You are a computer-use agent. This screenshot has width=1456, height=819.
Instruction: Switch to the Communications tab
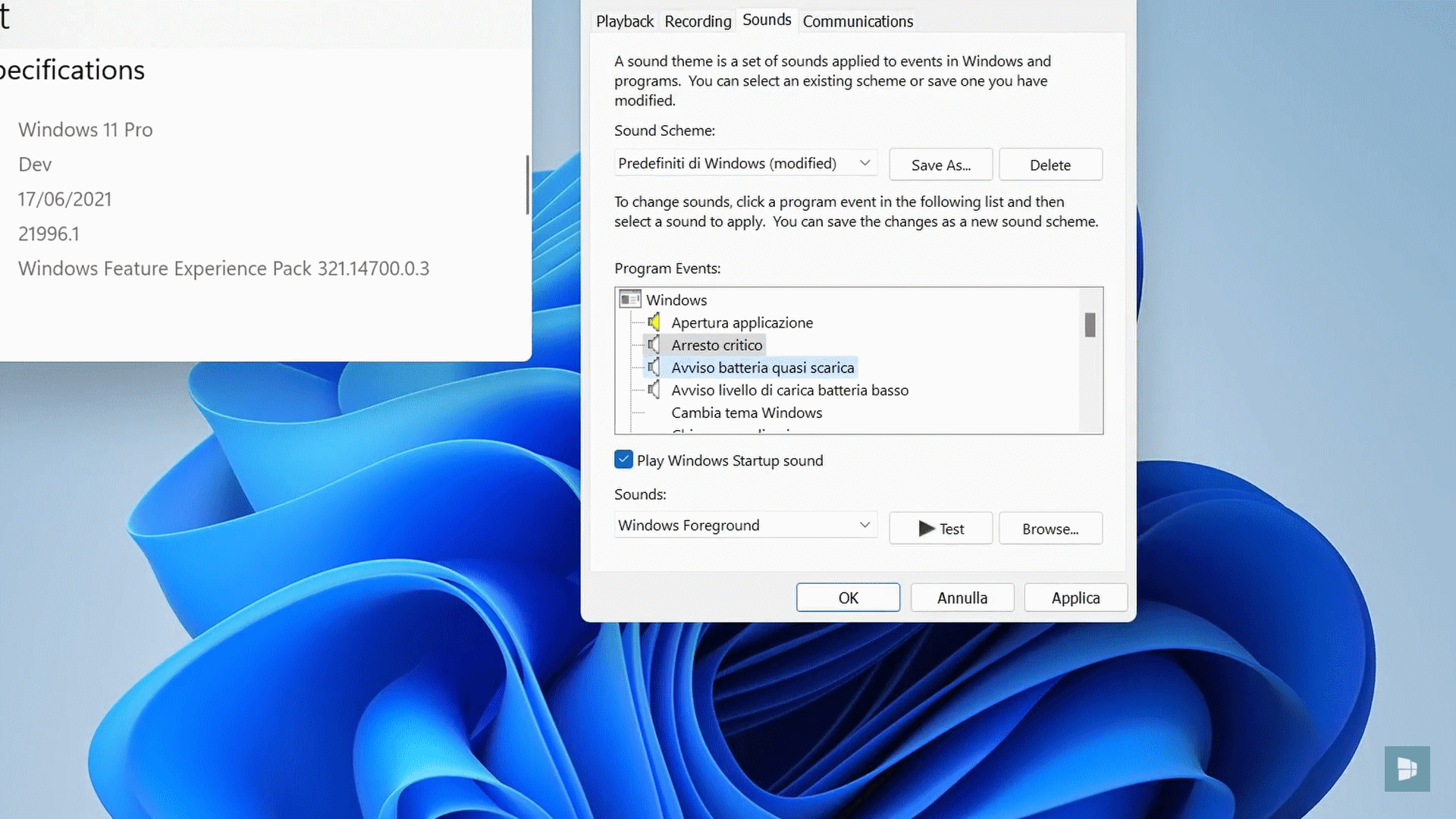[858, 21]
